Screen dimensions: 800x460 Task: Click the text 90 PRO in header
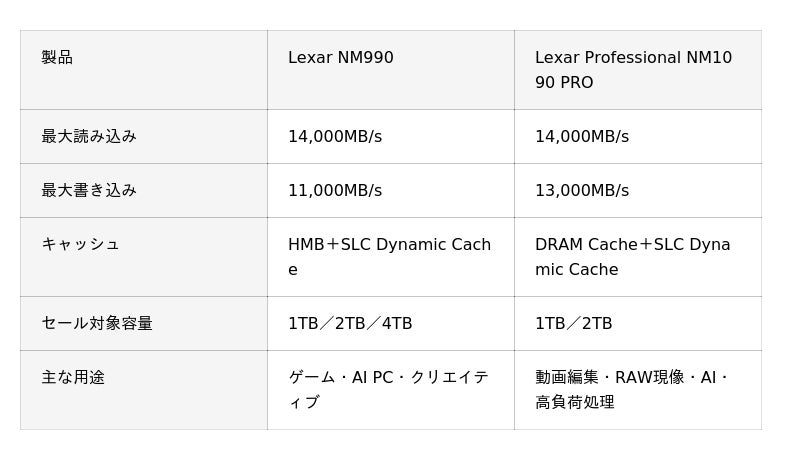click(564, 83)
